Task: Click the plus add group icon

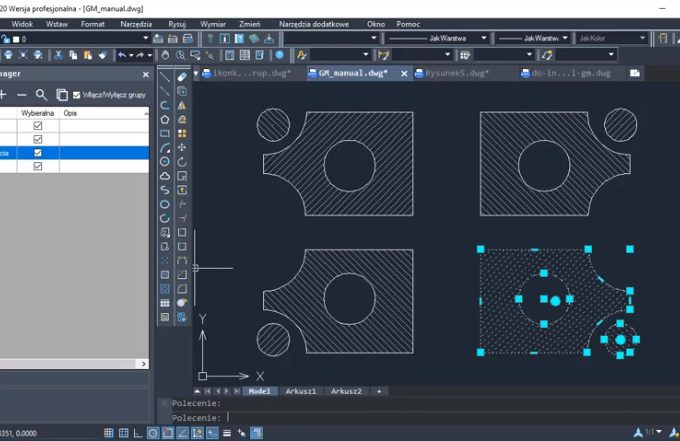Action: pyautogui.click(x=3, y=95)
